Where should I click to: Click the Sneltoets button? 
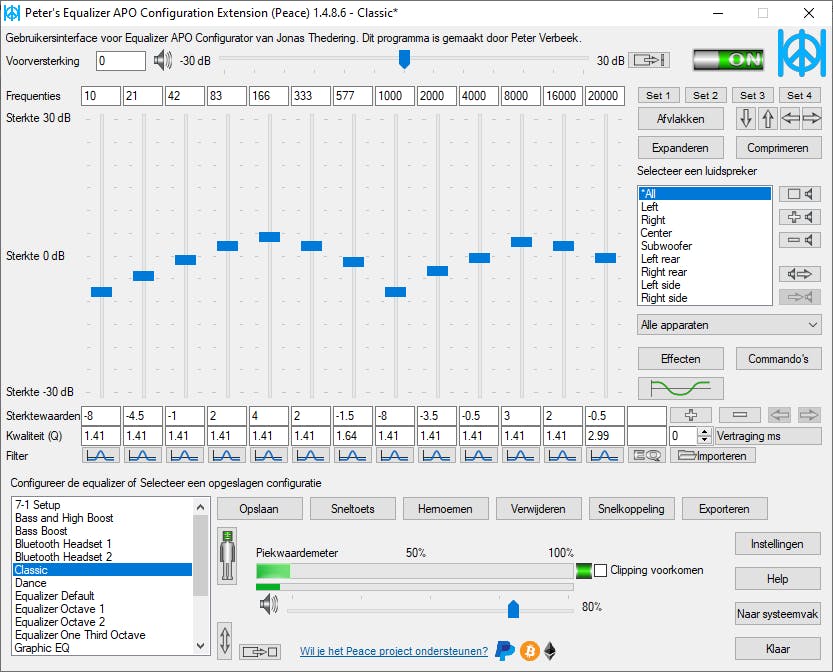click(353, 509)
